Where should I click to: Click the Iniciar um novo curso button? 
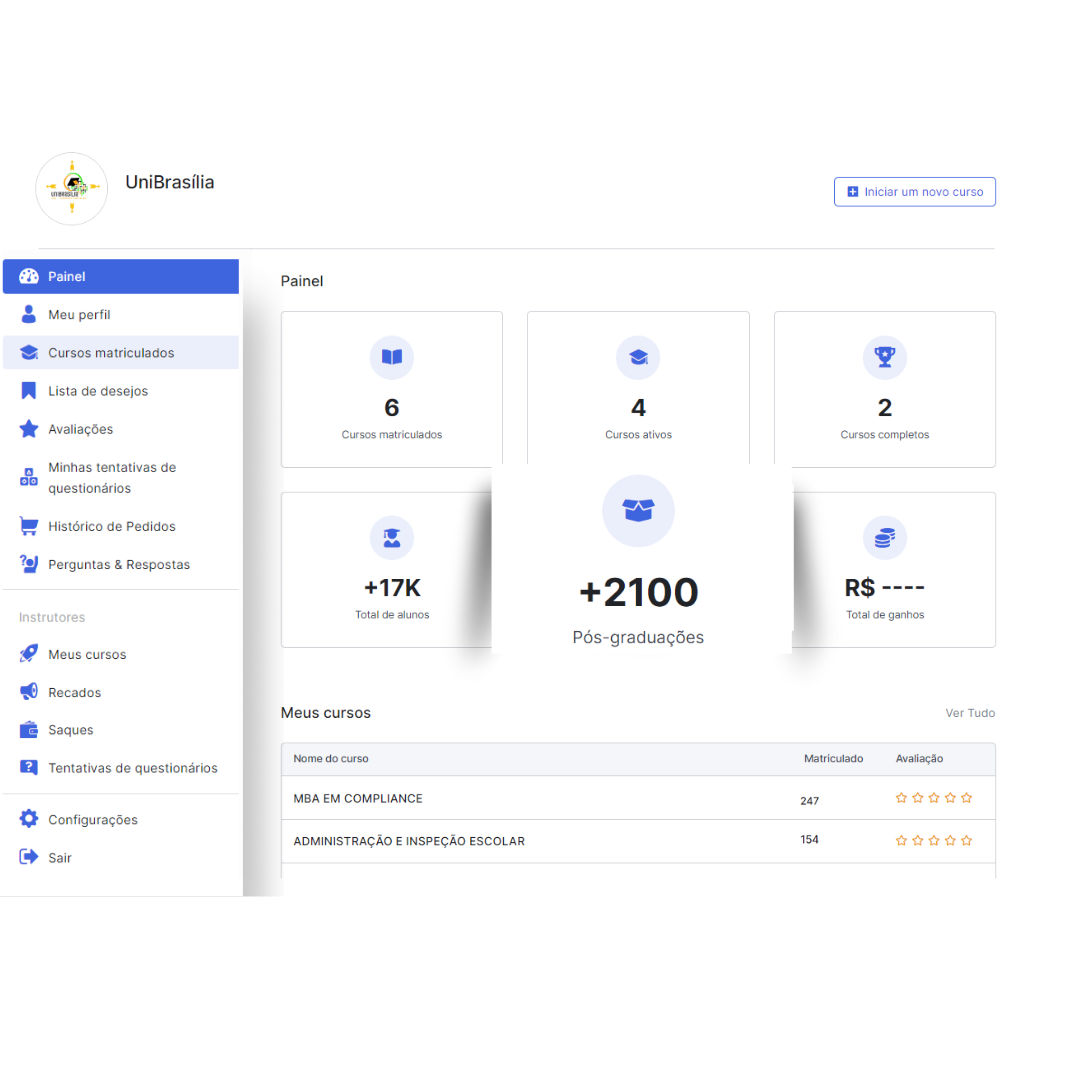coord(914,192)
